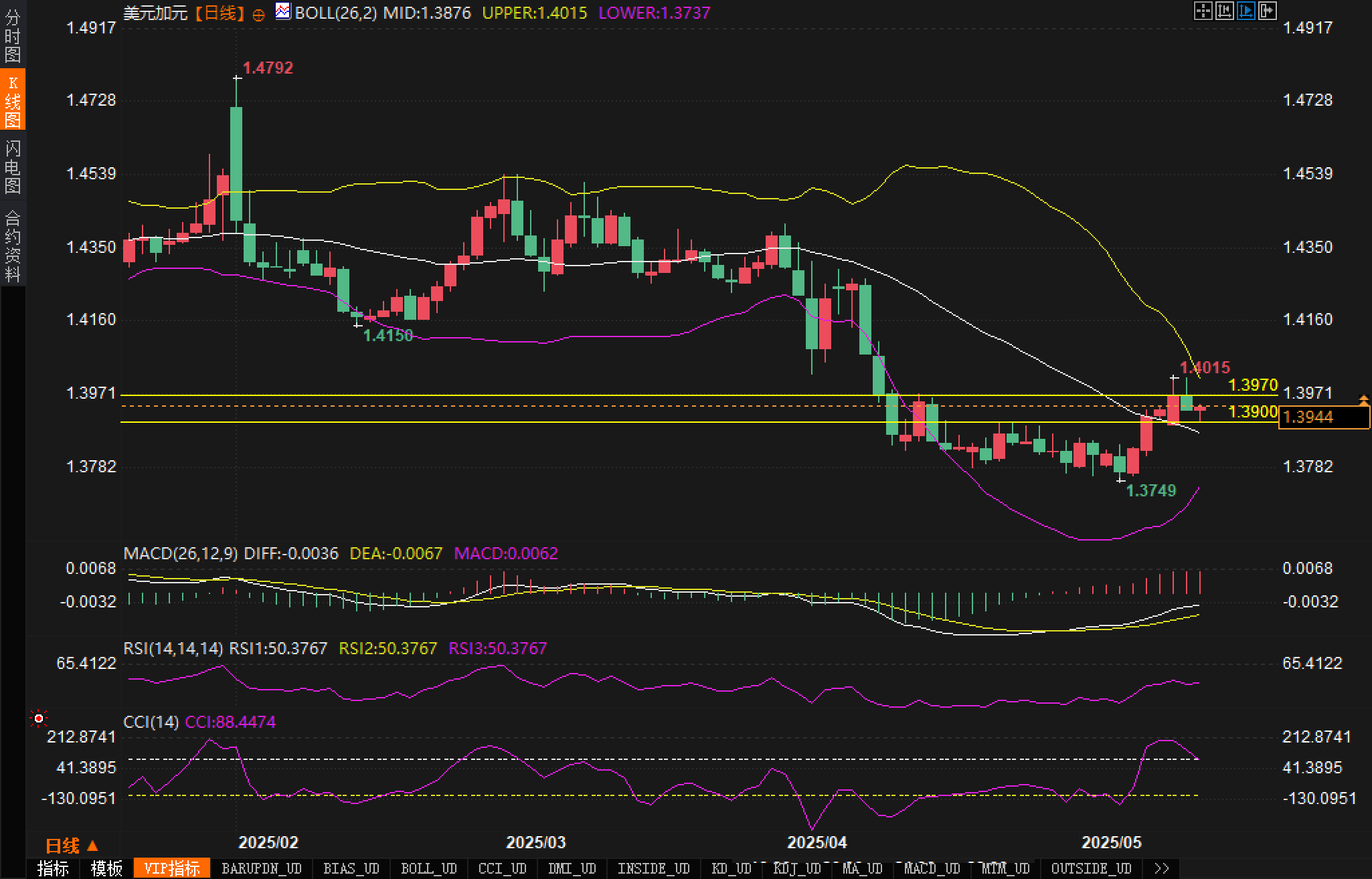
Task: Click the RSI(14,14,14) panel label
Action: pyautogui.click(x=173, y=648)
